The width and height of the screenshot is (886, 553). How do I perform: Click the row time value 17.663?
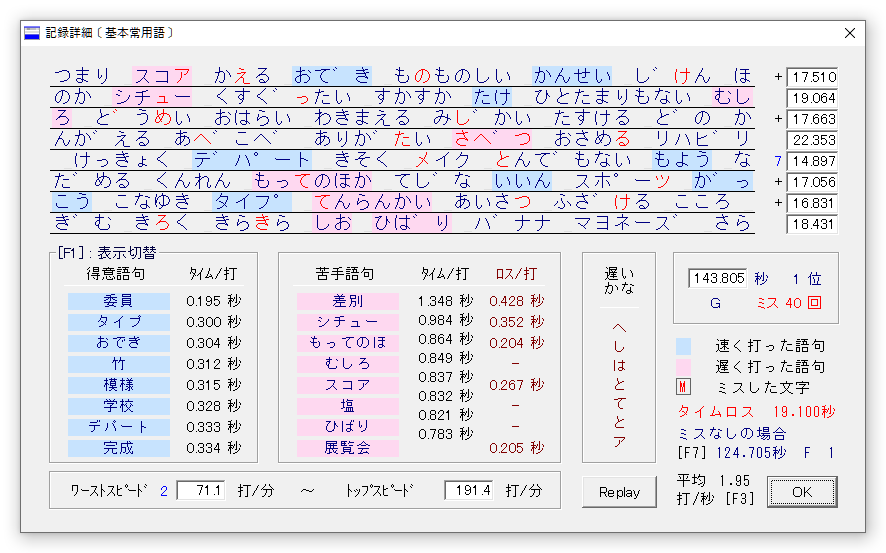(812, 119)
